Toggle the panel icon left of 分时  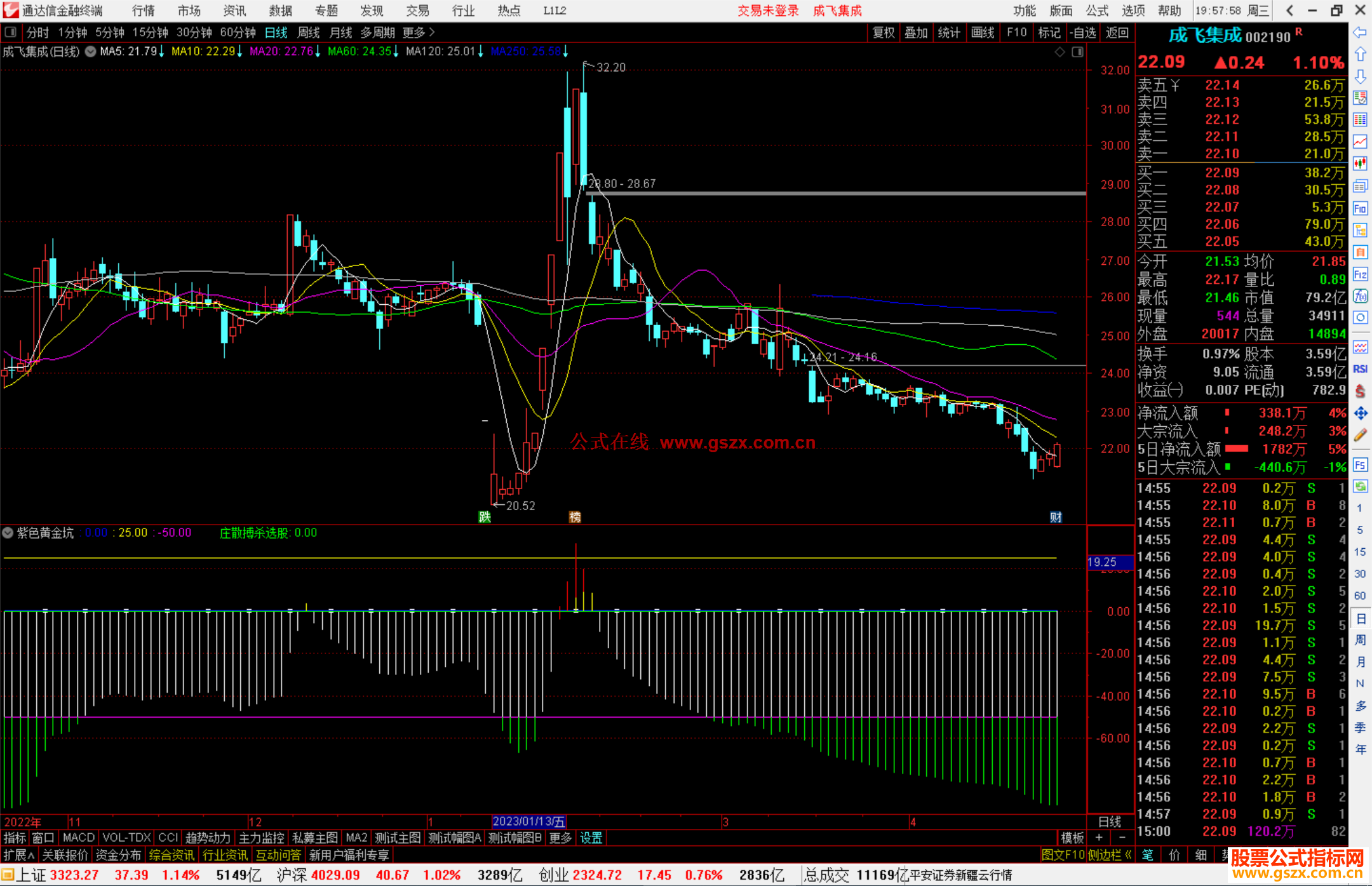(x=10, y=32)
